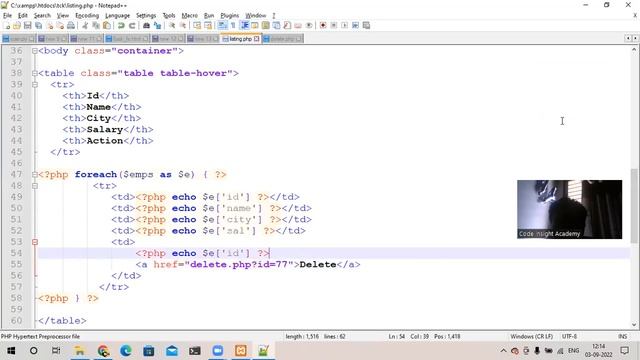
Task: Click Windows (CR LF) in status bar
Action: [531, 336]
